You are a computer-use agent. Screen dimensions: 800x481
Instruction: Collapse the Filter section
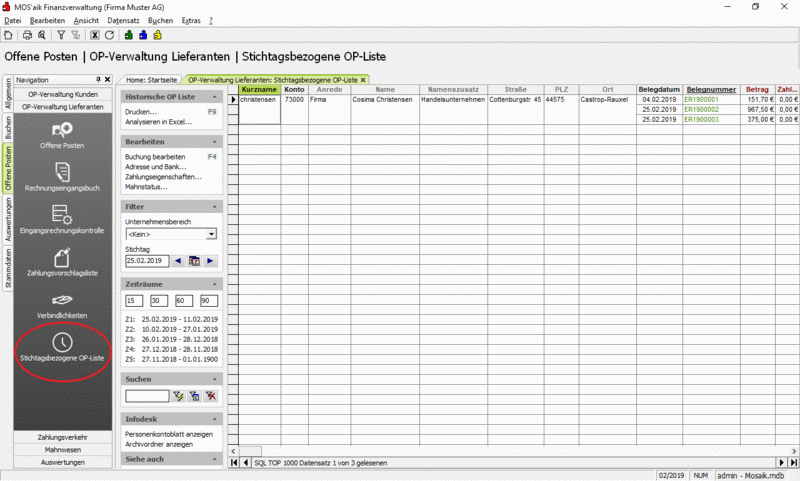215,207
